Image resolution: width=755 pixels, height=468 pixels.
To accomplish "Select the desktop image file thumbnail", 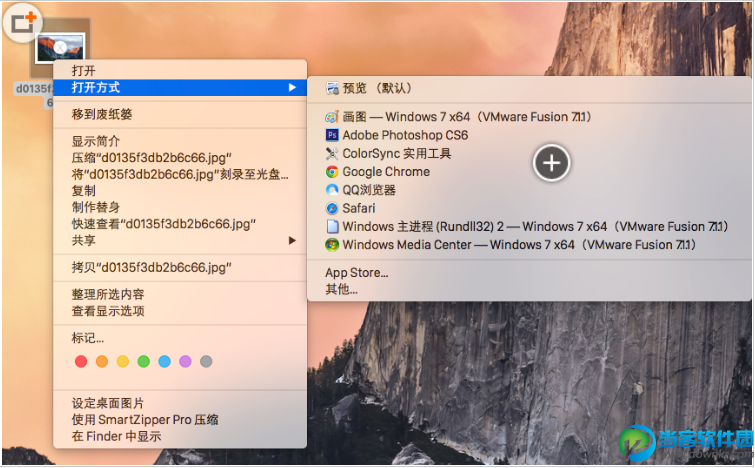I will coord(61,48).
